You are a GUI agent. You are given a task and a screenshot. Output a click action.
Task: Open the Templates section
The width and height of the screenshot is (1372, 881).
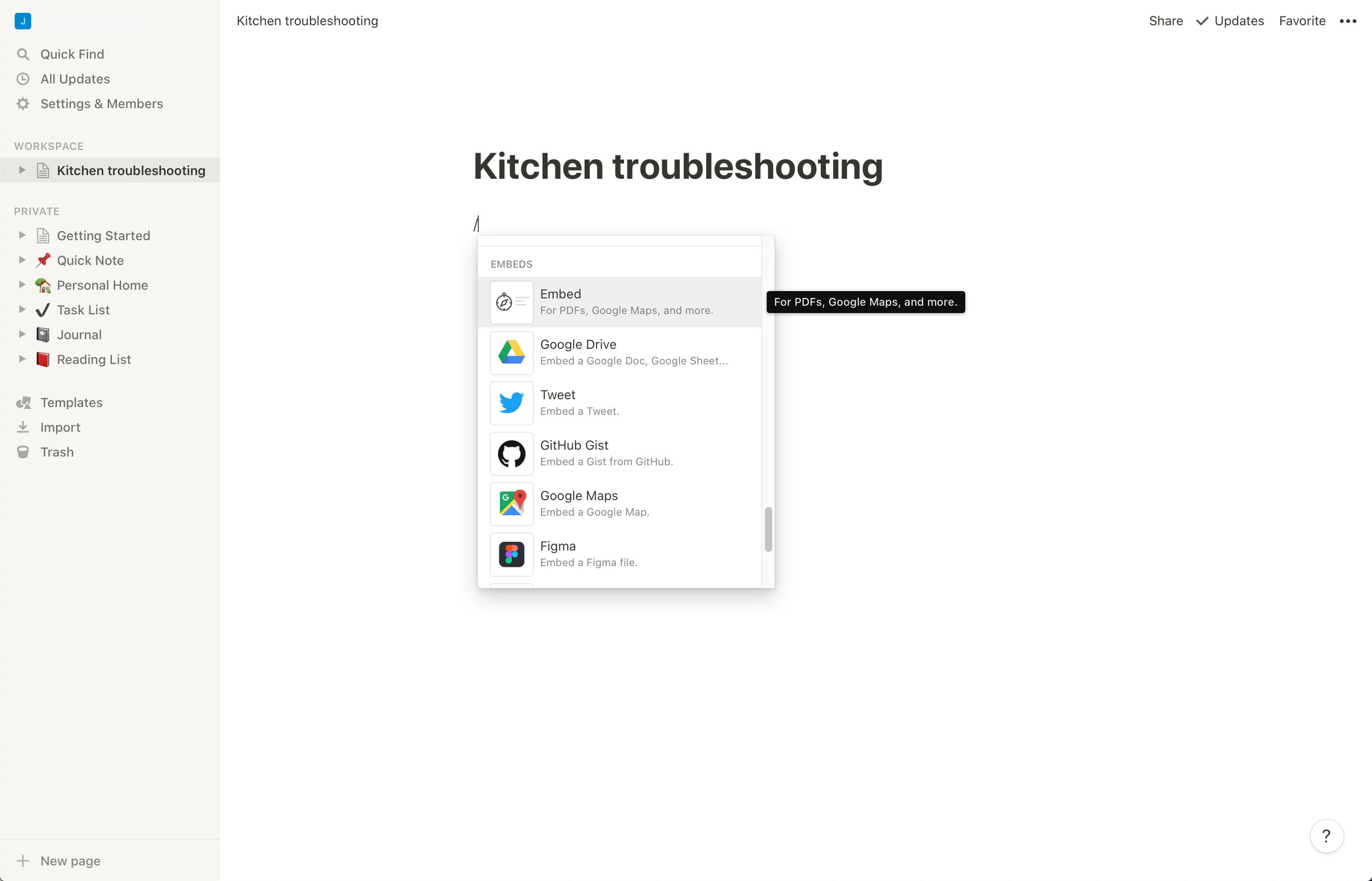71,401
